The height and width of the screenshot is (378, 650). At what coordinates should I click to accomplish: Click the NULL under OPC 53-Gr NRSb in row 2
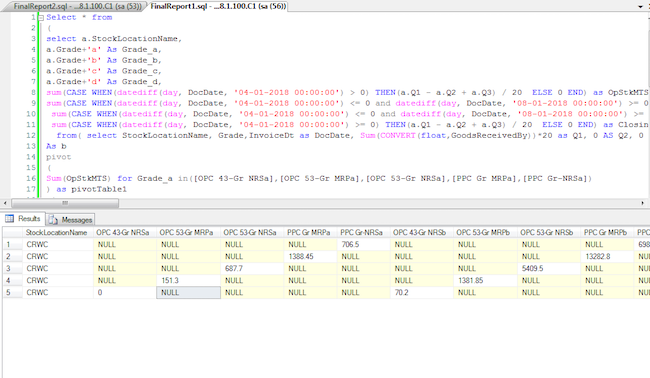[549, 257]
